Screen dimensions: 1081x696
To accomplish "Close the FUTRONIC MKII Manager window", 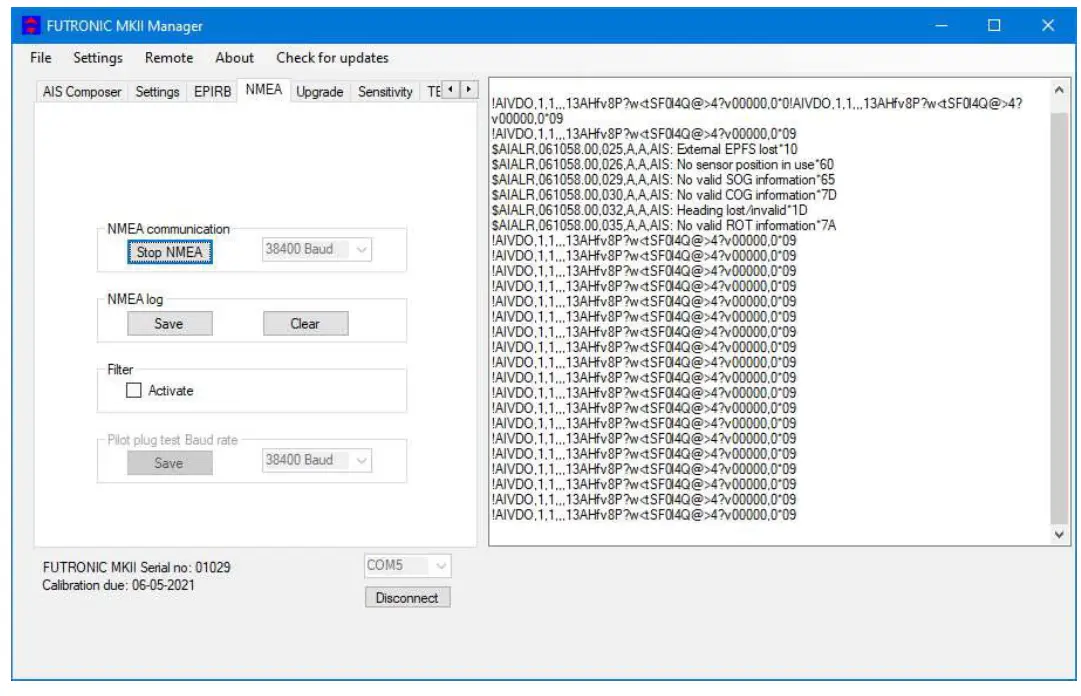I will [x=1048, y=25].
